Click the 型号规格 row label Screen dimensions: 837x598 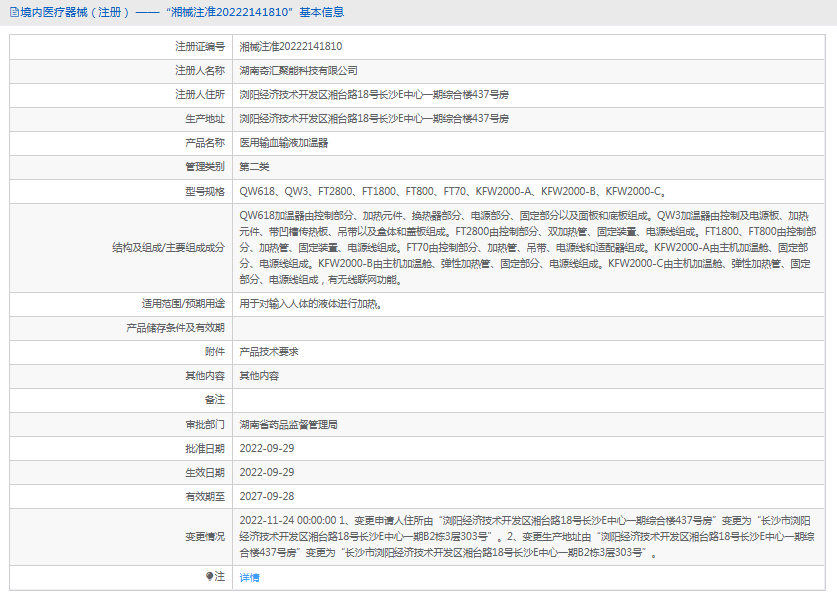[x=205, y=192]
